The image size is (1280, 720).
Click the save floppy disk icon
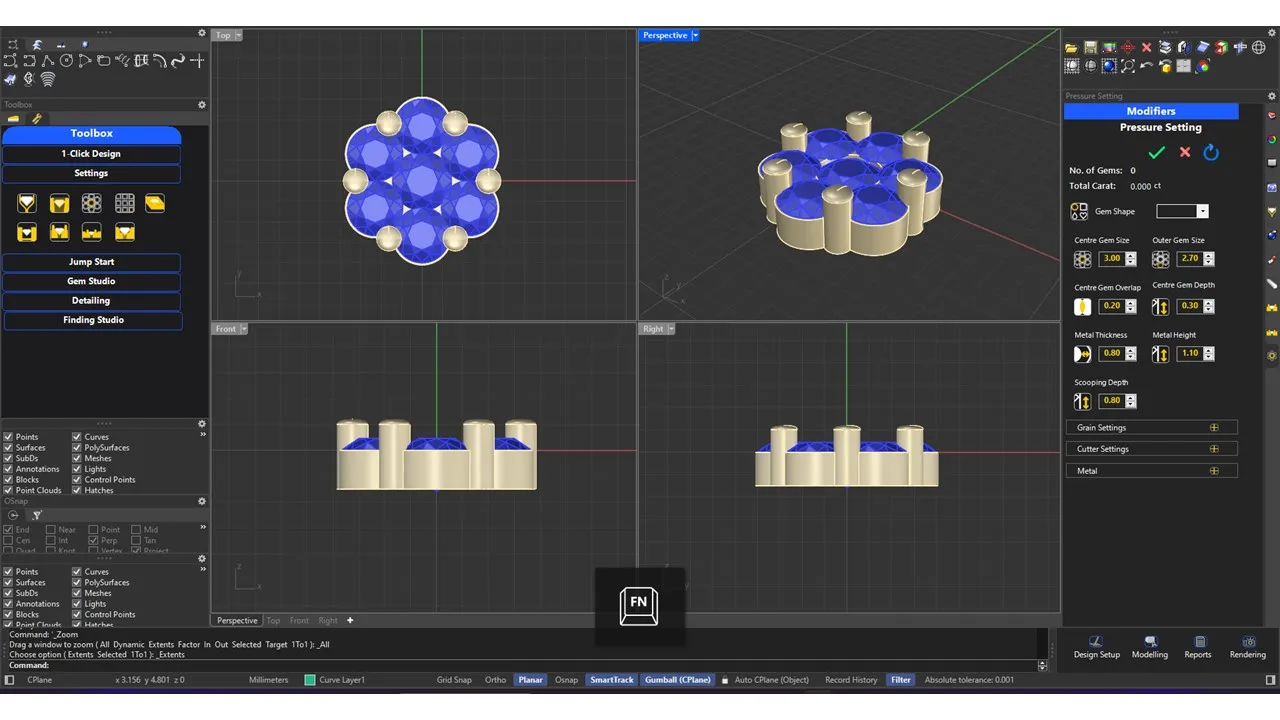point(1090,48)
